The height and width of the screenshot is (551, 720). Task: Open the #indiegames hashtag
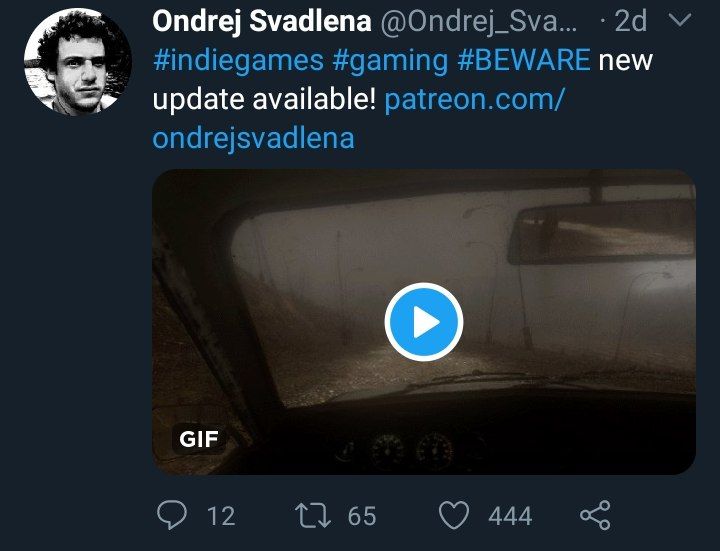tap(238, 61)
